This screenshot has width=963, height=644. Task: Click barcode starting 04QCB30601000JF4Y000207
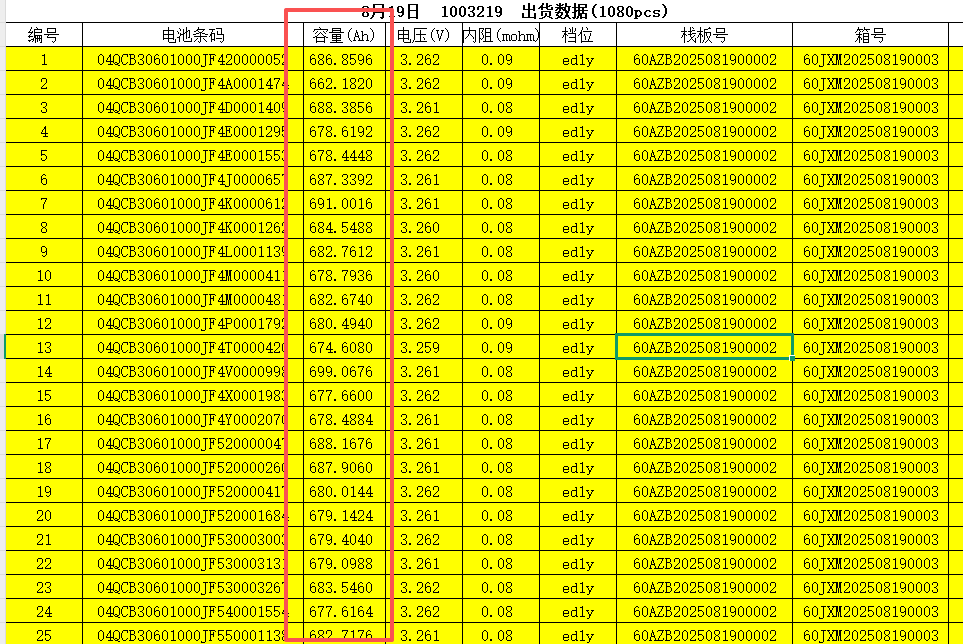click(x=193, y=419)
